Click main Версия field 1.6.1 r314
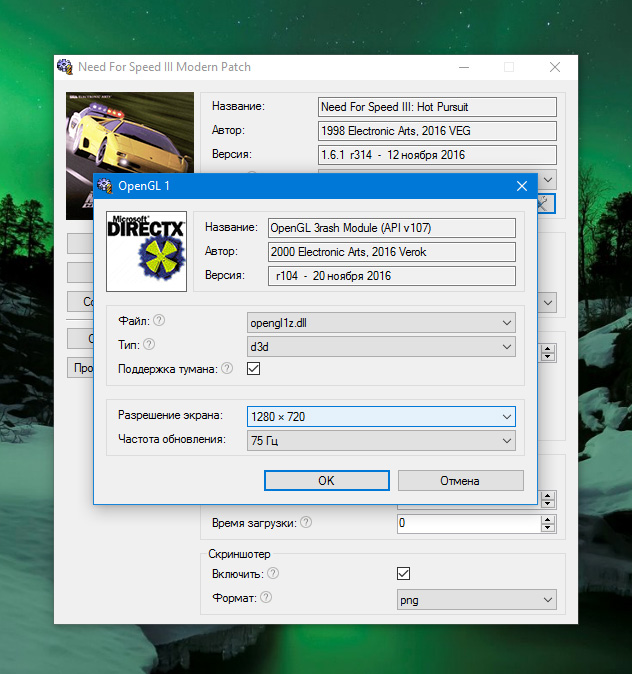The width and height of the screenshot is (632, 674). coord(437,155)
